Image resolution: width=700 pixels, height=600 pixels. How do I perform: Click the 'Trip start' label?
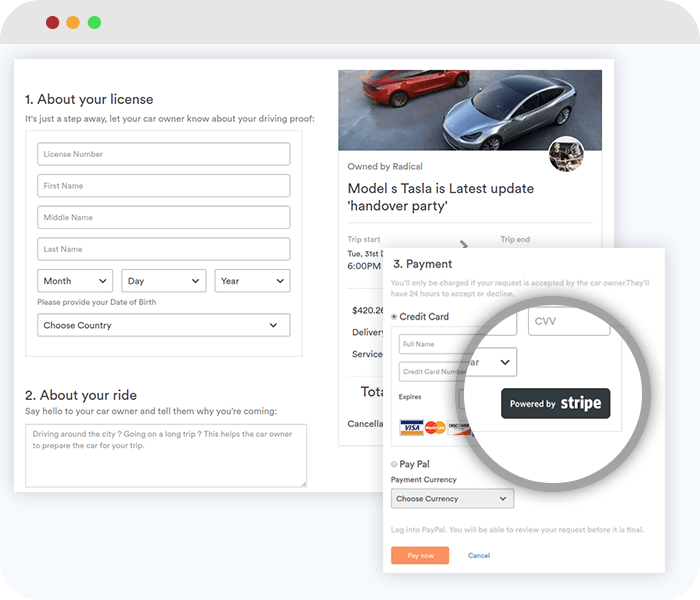click(x=364, y=239)
